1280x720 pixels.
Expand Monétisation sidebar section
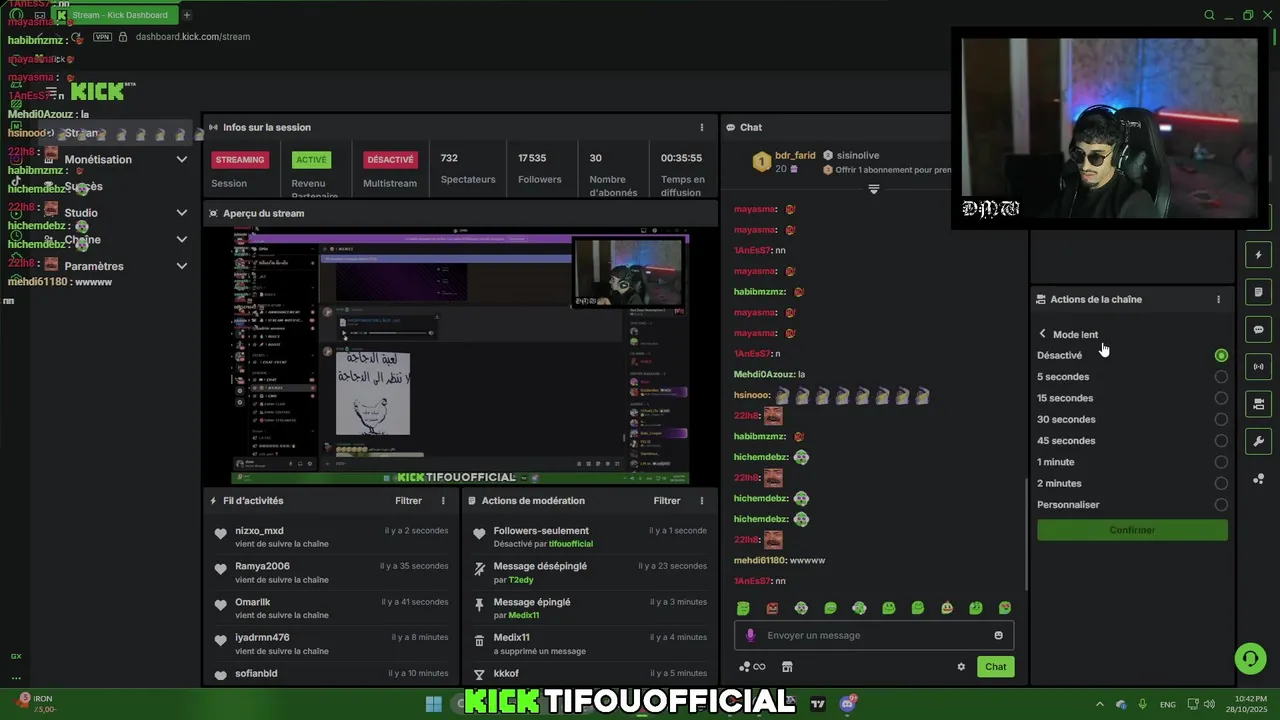(181, 159)
